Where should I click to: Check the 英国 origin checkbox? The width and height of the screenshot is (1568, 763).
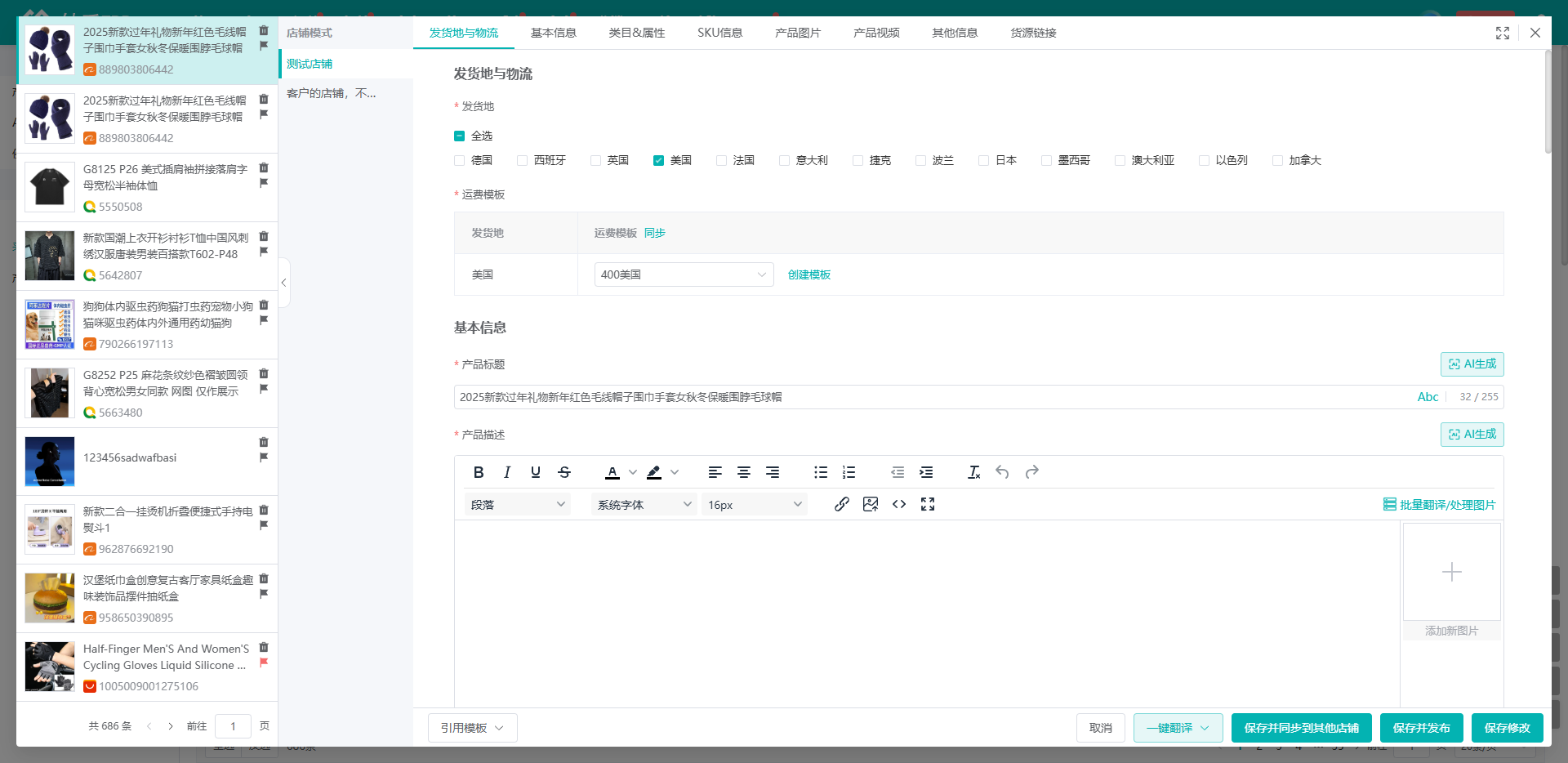point(596,160)
